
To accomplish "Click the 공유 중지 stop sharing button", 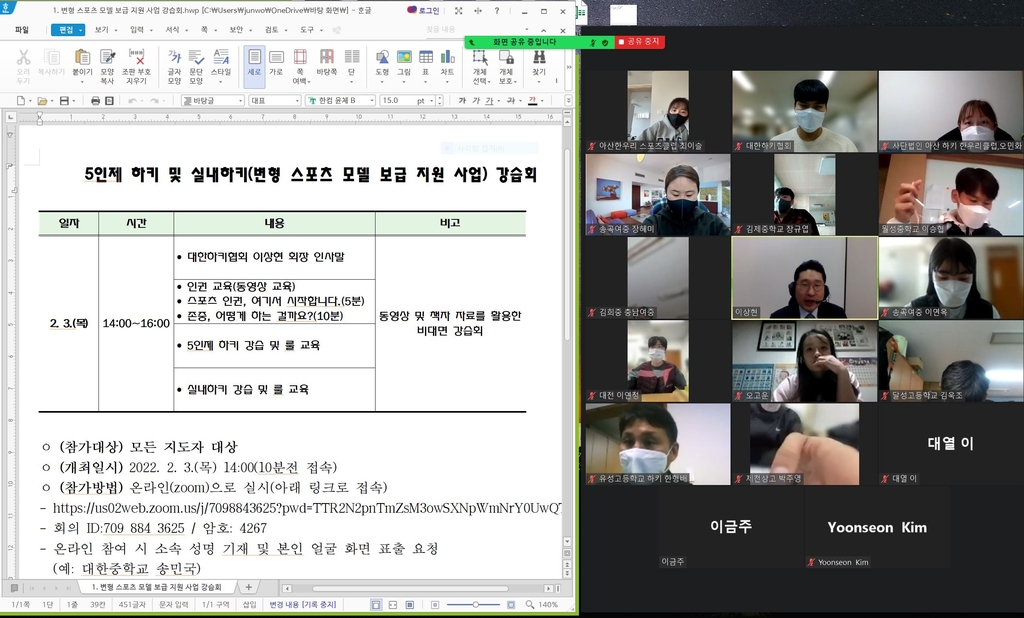I will pyautogui.click(x=640, y=42).
